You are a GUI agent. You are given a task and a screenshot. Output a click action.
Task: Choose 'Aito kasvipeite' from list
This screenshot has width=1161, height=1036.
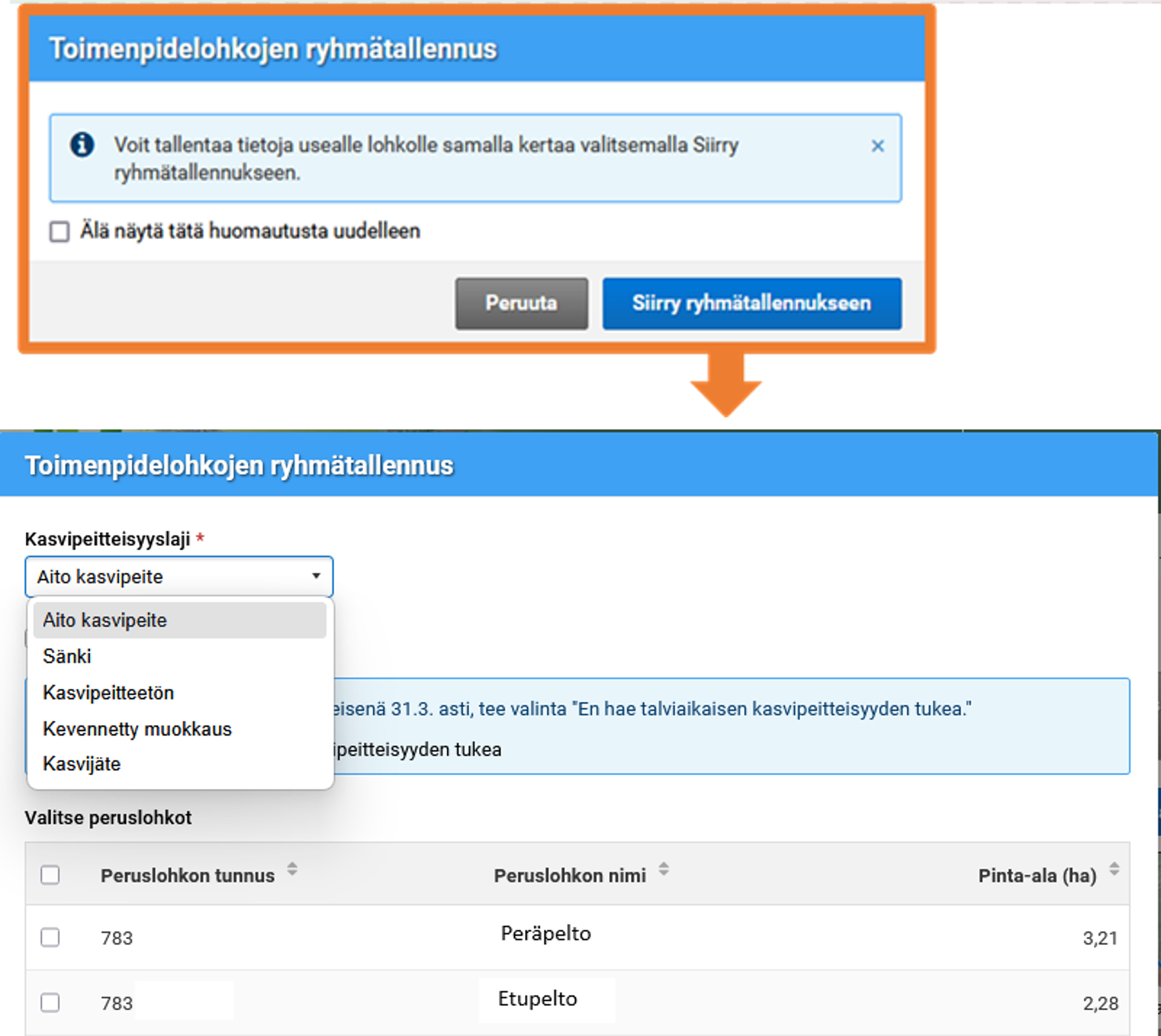coord(105,620)
